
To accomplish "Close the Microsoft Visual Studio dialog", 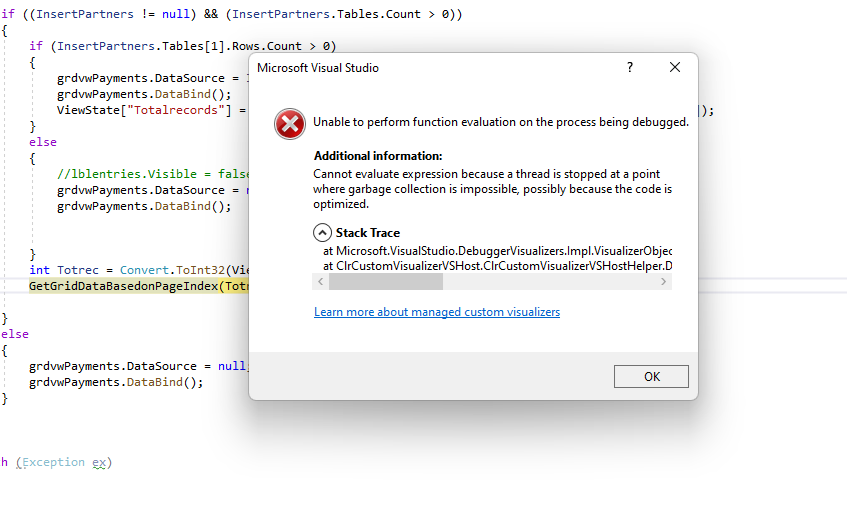I will click(675, 67).
